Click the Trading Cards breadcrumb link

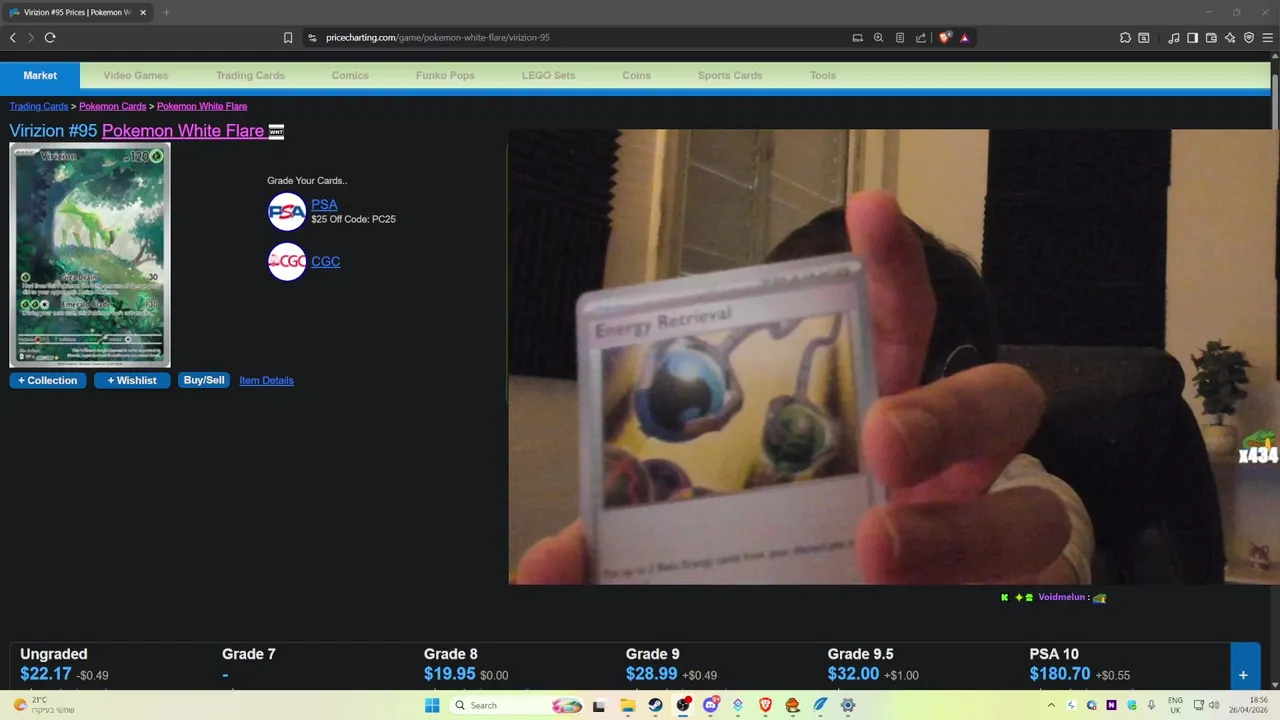pyautogui.click(x=39, y=106)
